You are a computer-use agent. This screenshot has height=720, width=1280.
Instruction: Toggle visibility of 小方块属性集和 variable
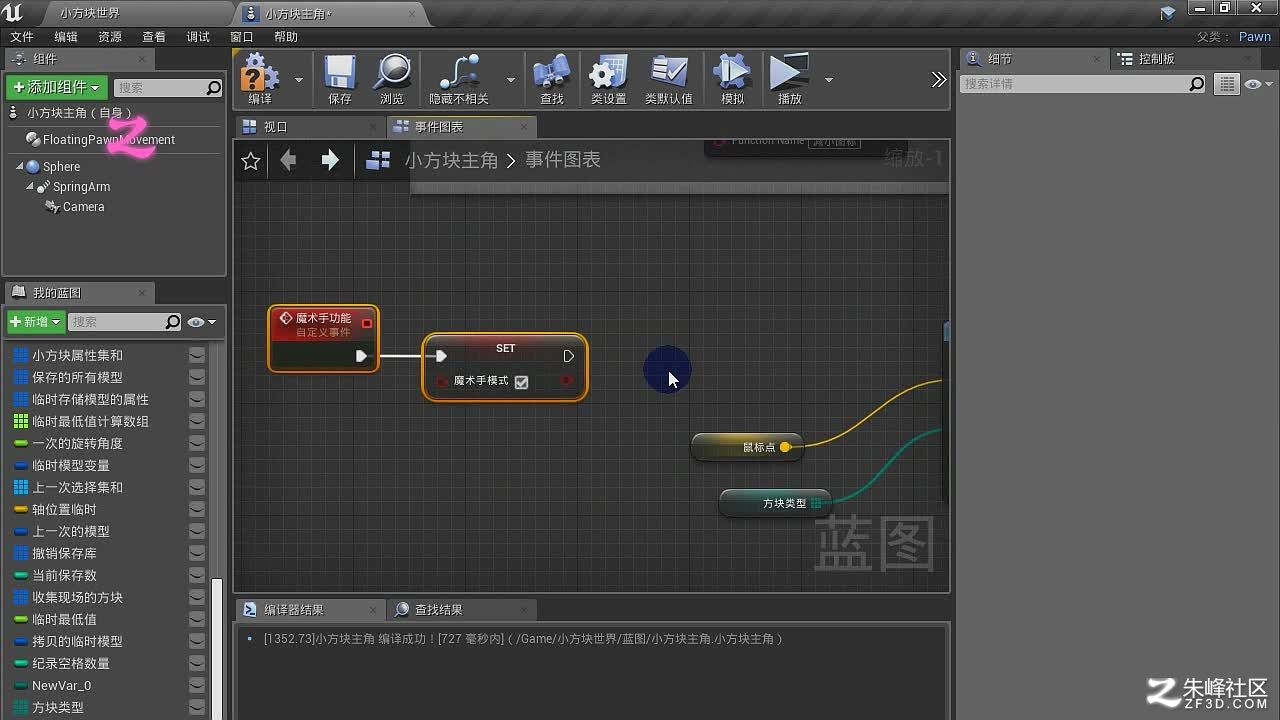pos(197,355)
